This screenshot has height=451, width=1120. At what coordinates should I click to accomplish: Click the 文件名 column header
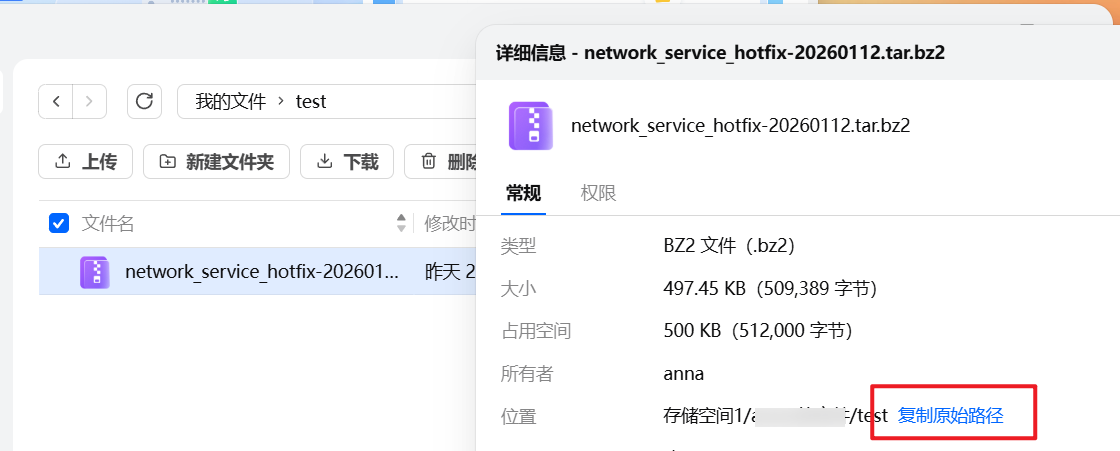pos(108,223)
